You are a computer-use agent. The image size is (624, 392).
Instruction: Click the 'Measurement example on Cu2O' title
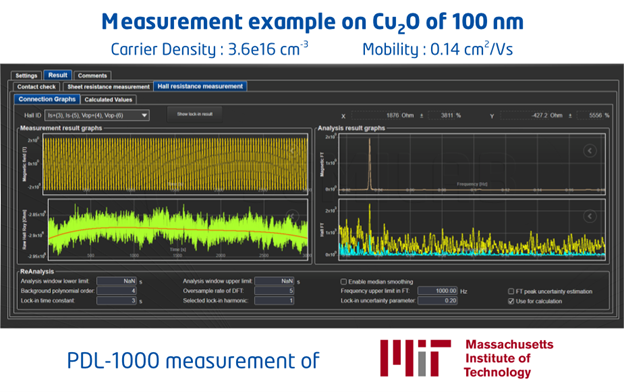pyautogui.click(x=312, y=22)
